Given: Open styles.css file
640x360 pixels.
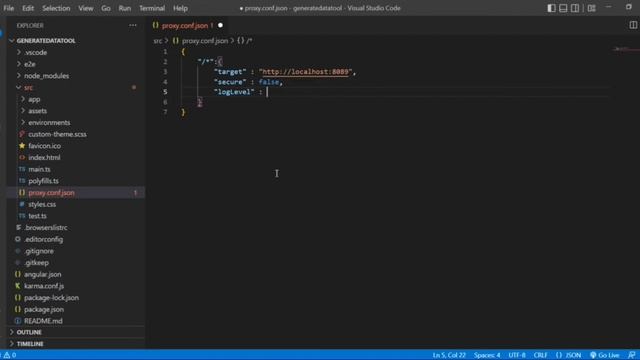Looking at the screenshot, I should (x=42, y=204).
